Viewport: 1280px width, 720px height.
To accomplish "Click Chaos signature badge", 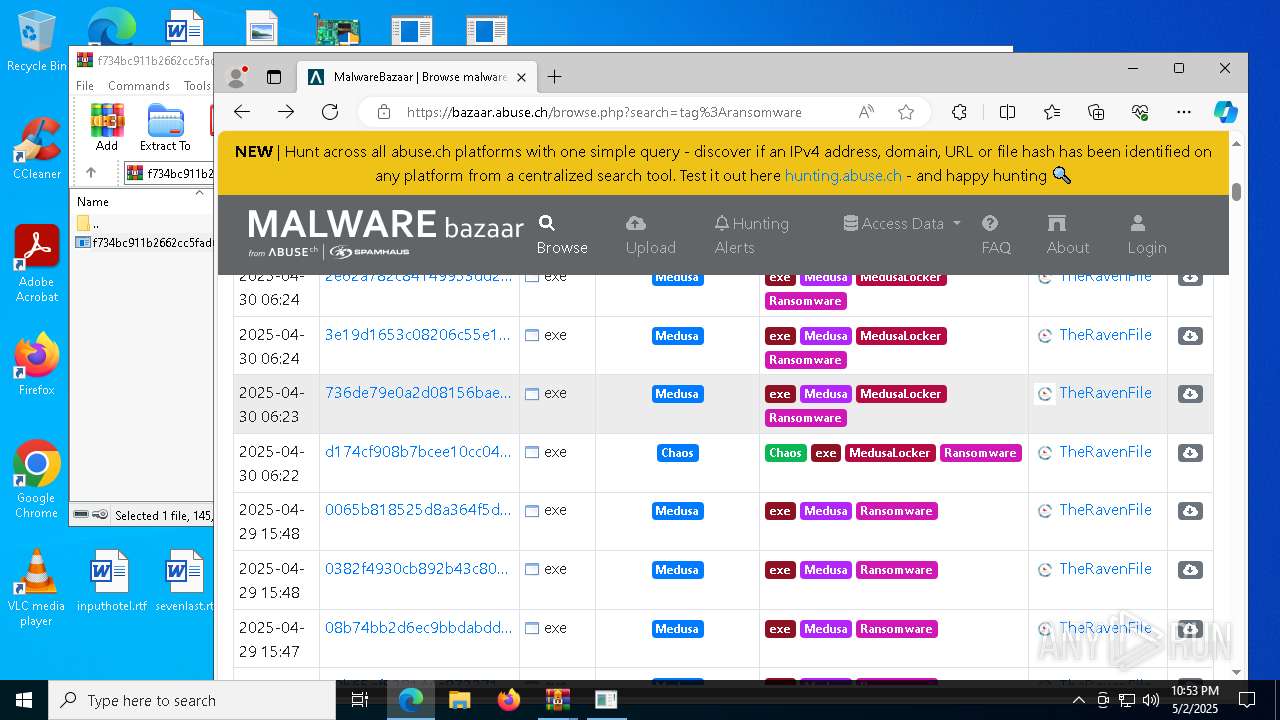I will pyautogui.click(x=677, y=453).
